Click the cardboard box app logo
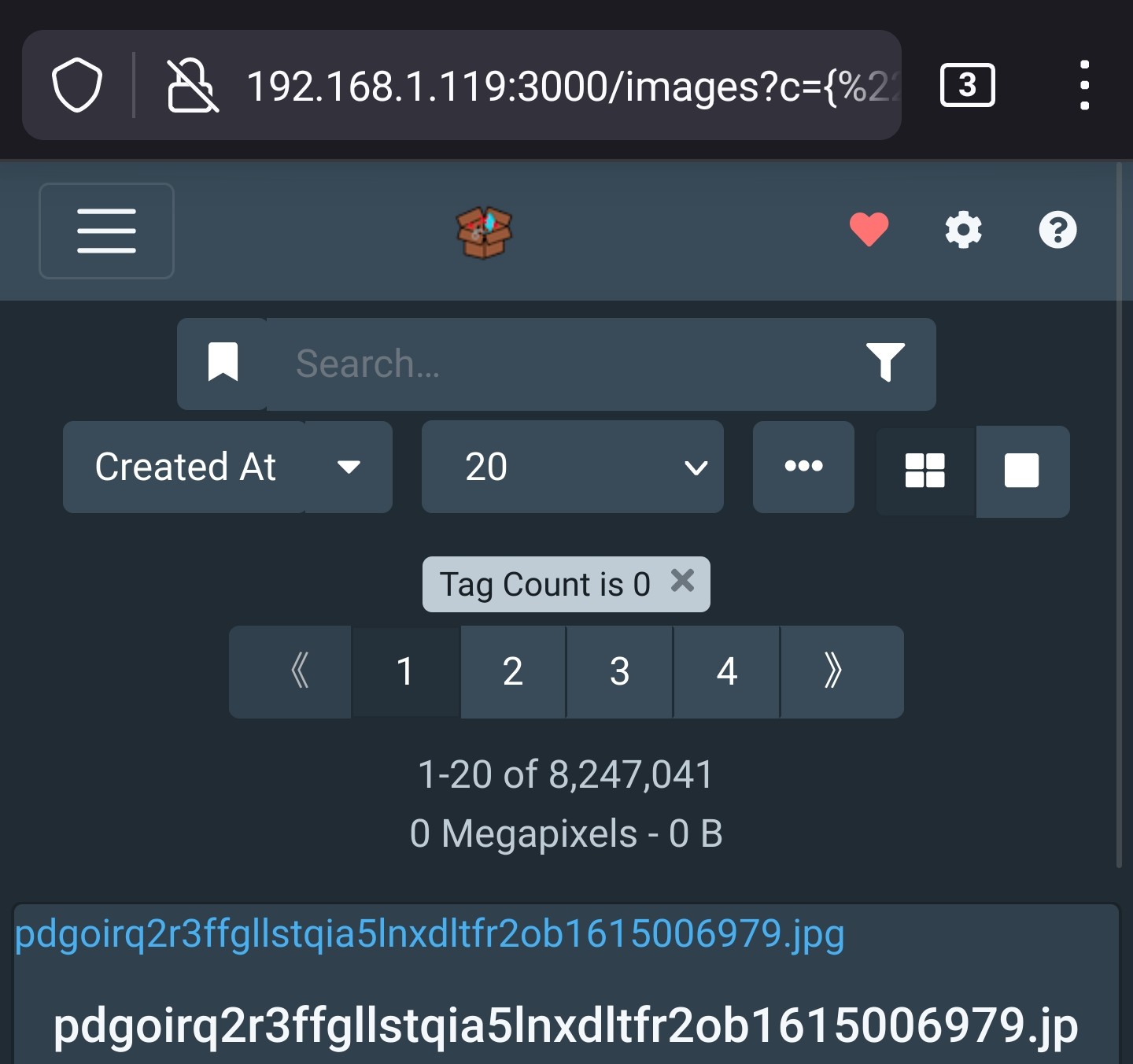The height and width of the screenshot is (1064, 1133). [484, 231]
